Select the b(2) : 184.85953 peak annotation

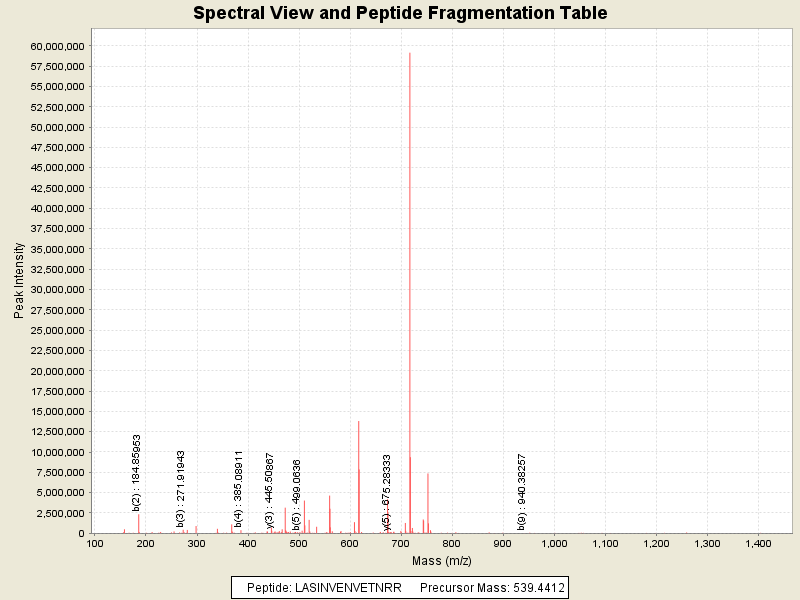pos(137,473)
